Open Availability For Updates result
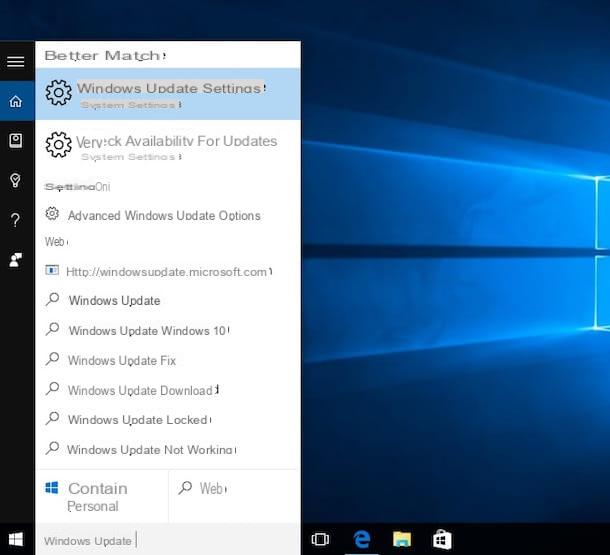This screenshot has height=555, width=610. pyautogui.click(x=168, y=146)
